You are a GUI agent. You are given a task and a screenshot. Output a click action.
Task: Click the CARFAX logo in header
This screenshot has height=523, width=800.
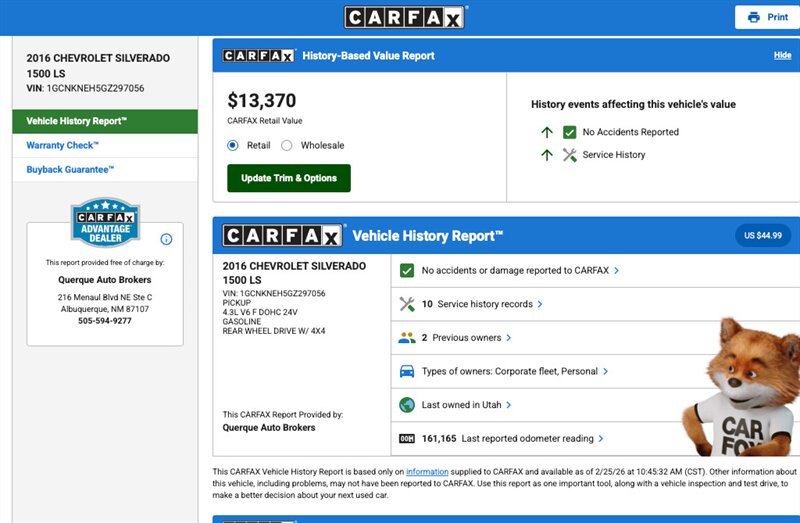click(405, 17)
